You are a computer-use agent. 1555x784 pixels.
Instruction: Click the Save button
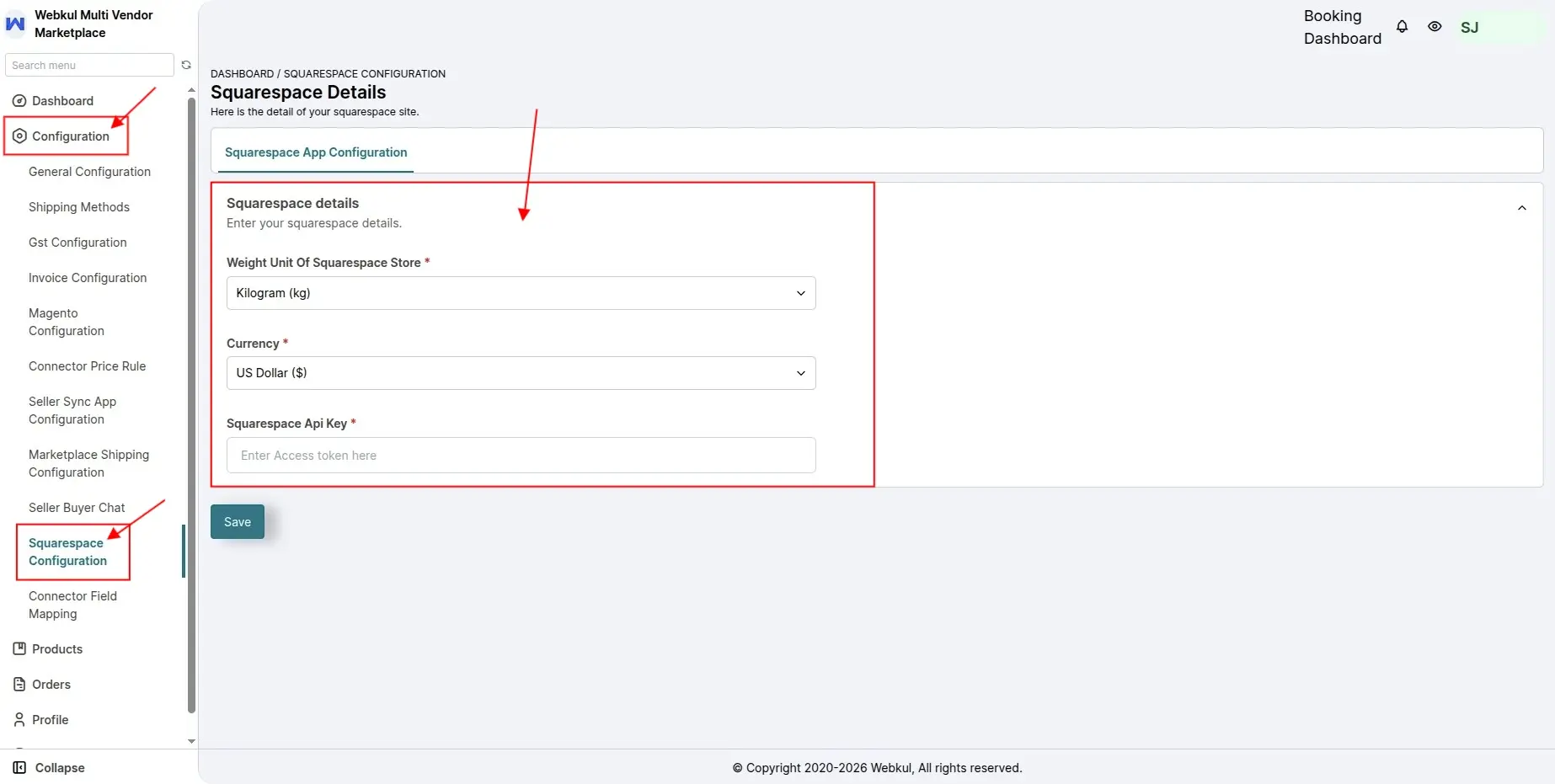(x=238, y=522)
